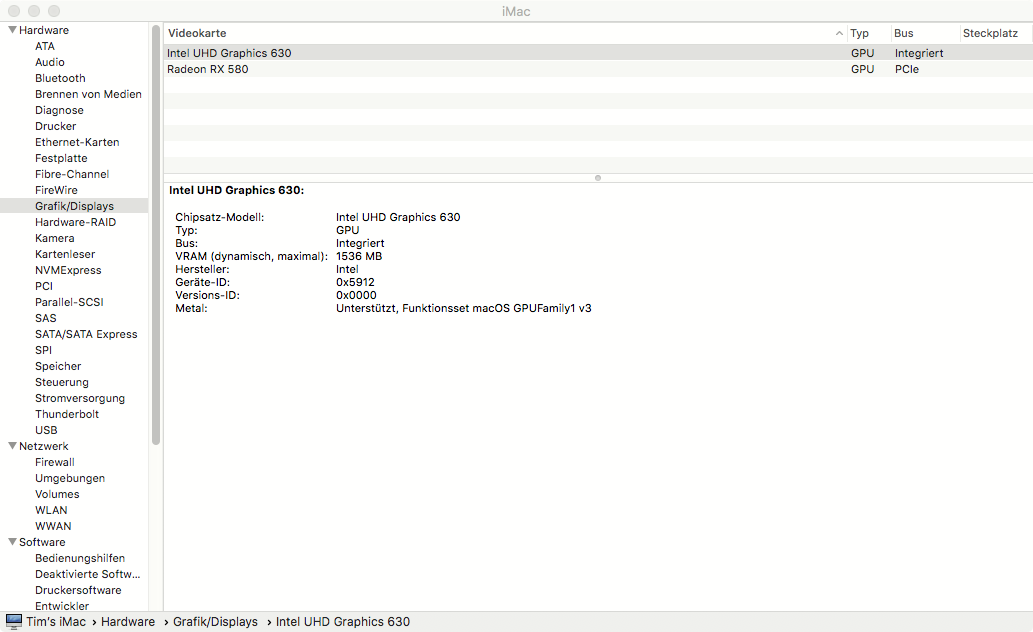Select SATA/SATA Express entry
The image size is (1033, 632).
coord(86,334)
